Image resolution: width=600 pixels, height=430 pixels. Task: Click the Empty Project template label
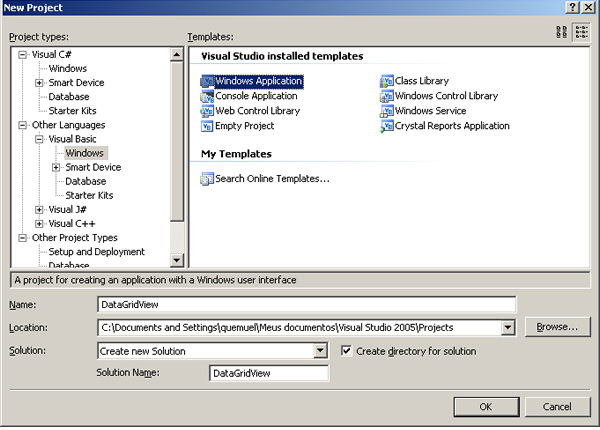tap(245, 126)
